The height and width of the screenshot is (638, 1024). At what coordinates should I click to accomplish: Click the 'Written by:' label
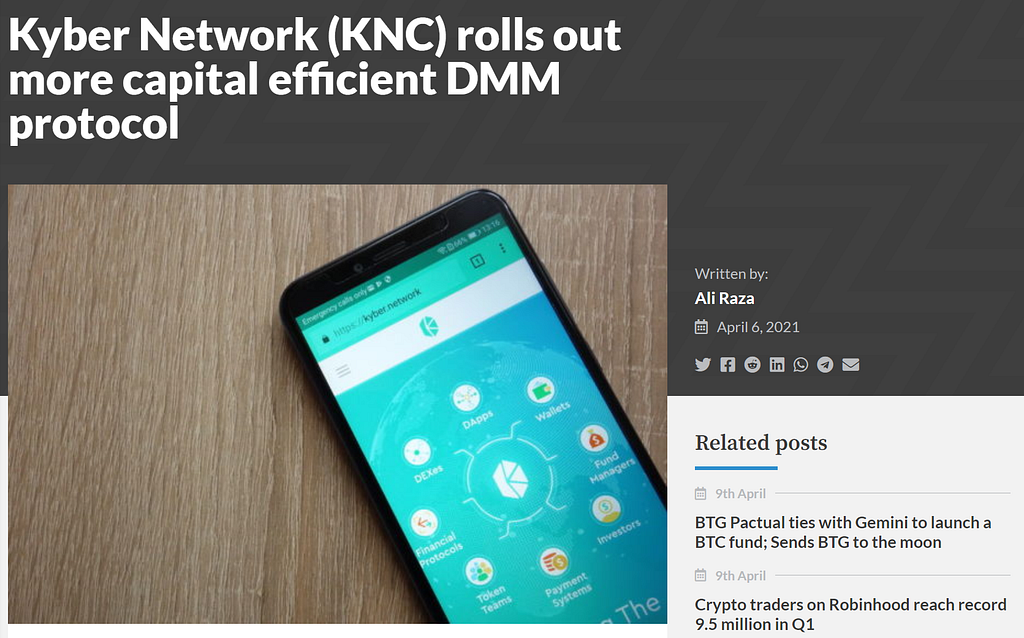(731, 274)
